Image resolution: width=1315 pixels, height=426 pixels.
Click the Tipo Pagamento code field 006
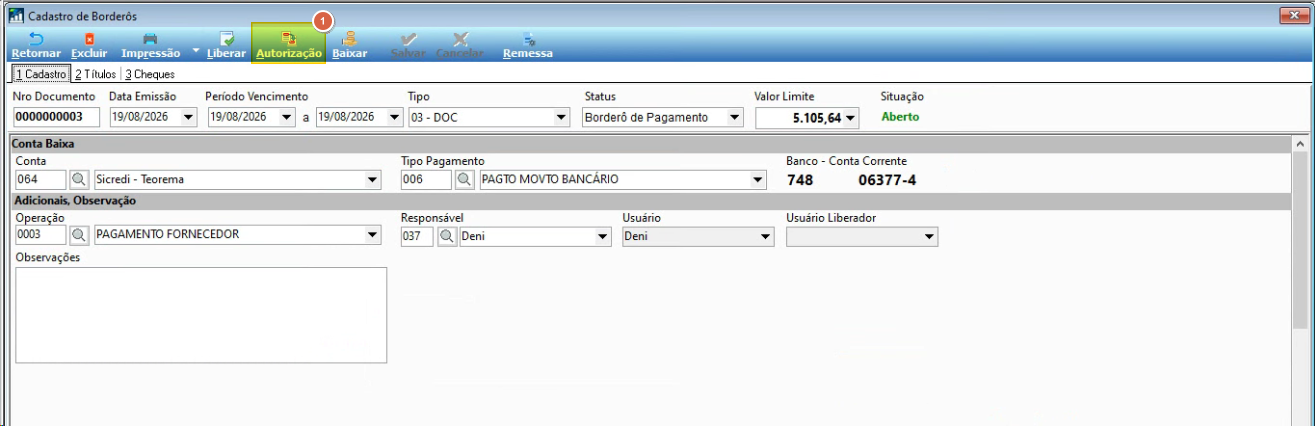tap(425, 180)
